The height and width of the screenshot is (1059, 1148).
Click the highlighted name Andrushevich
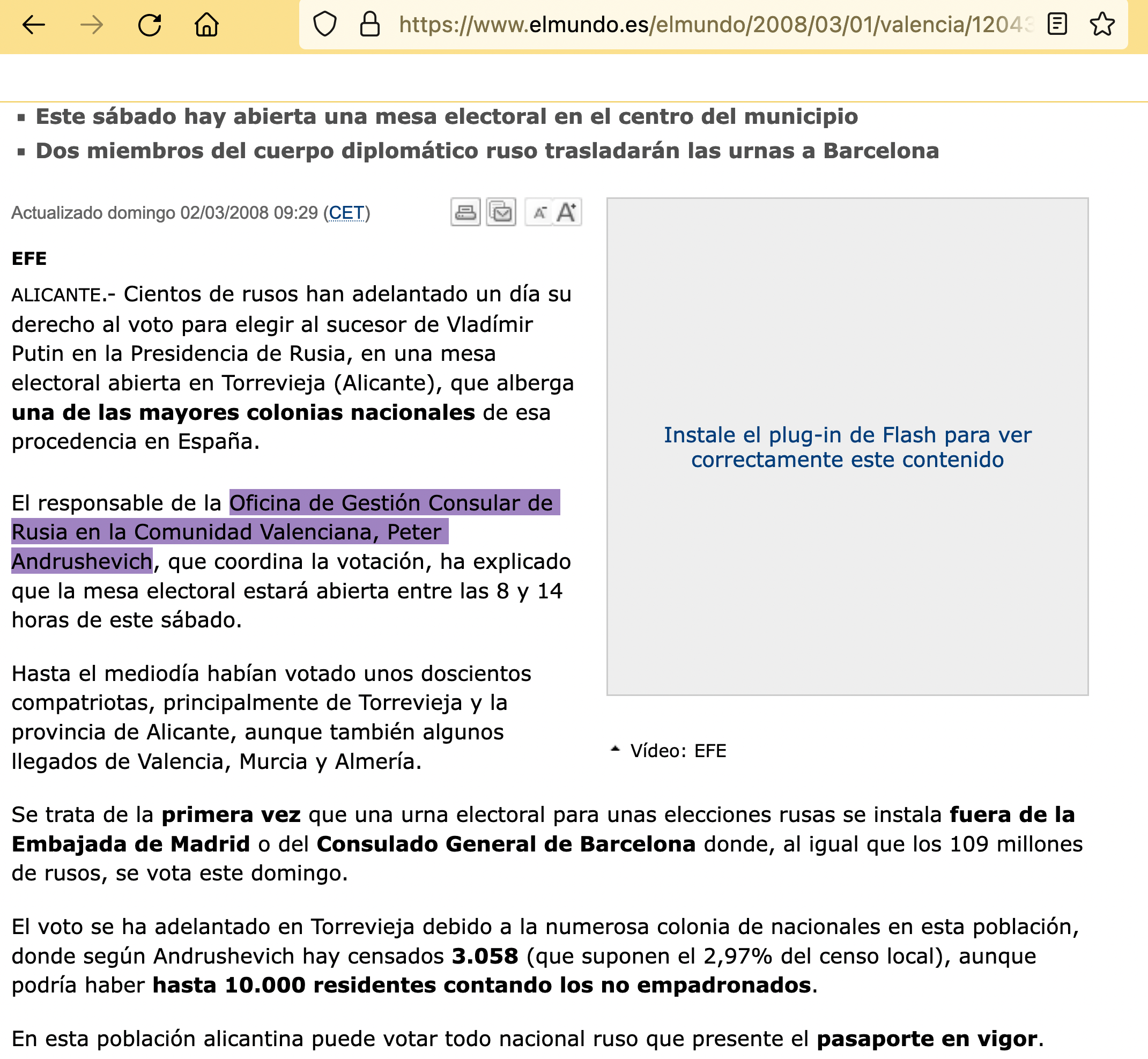[x=82, y=561]
